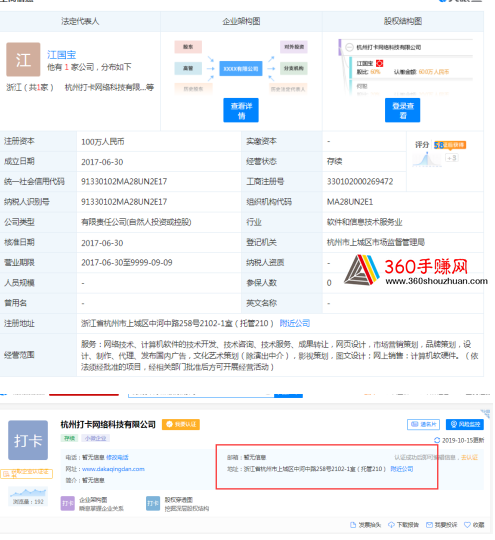
Task: Collapse the 杭州打卡网络科技有限公司 equity tree node
Action: 349,47
